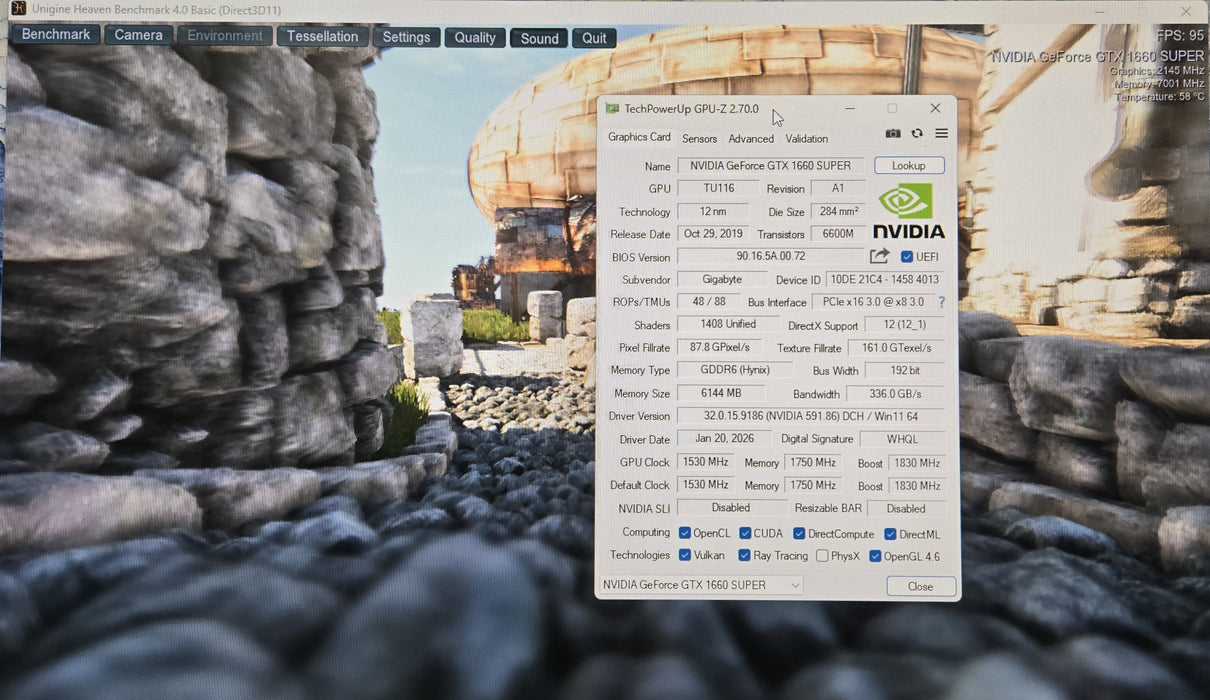Click the GPU name field
The height and width of the screenshot is (700, 1210).
pyautogui.click(x=771, y=166)
